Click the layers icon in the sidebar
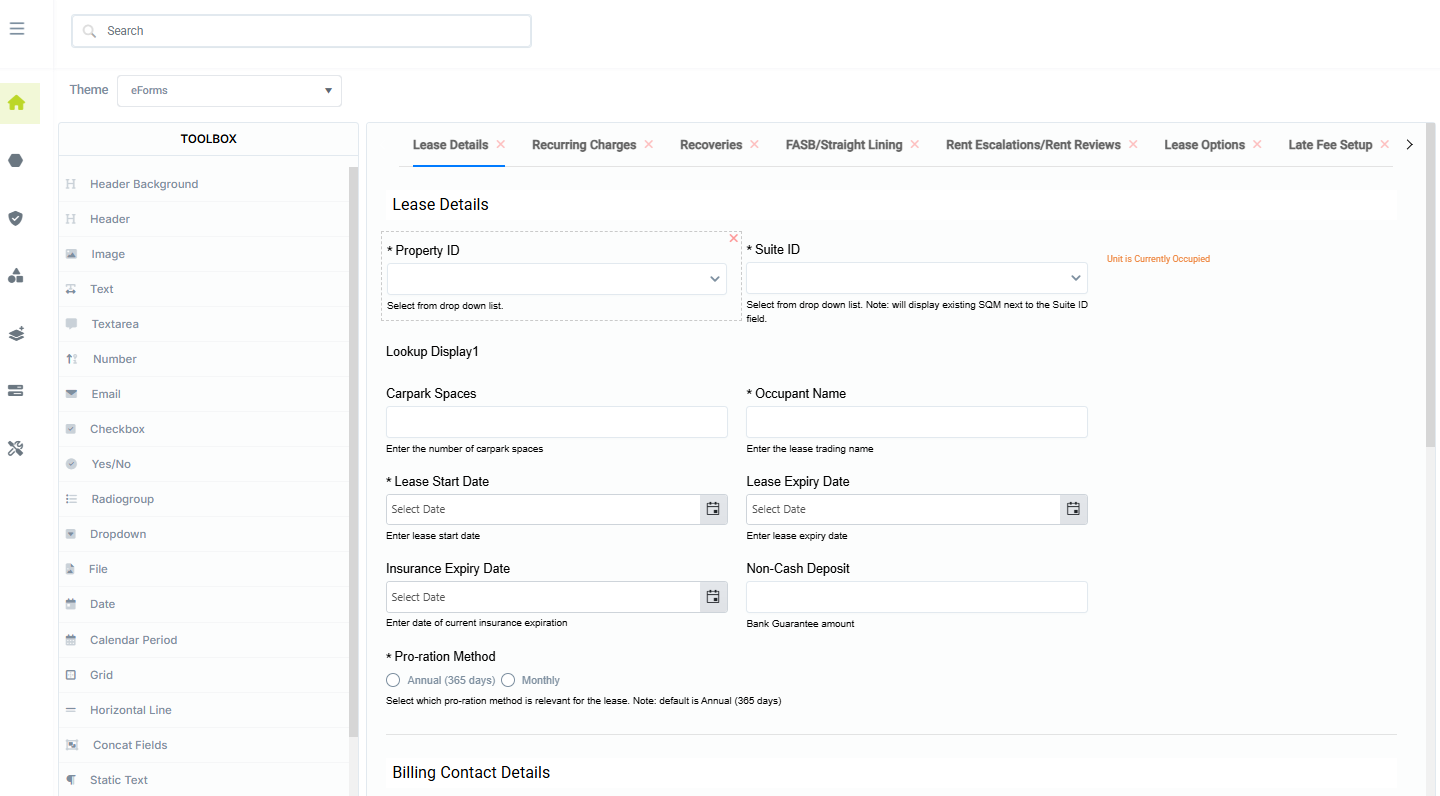The image size is (1440, 796). 15,333
